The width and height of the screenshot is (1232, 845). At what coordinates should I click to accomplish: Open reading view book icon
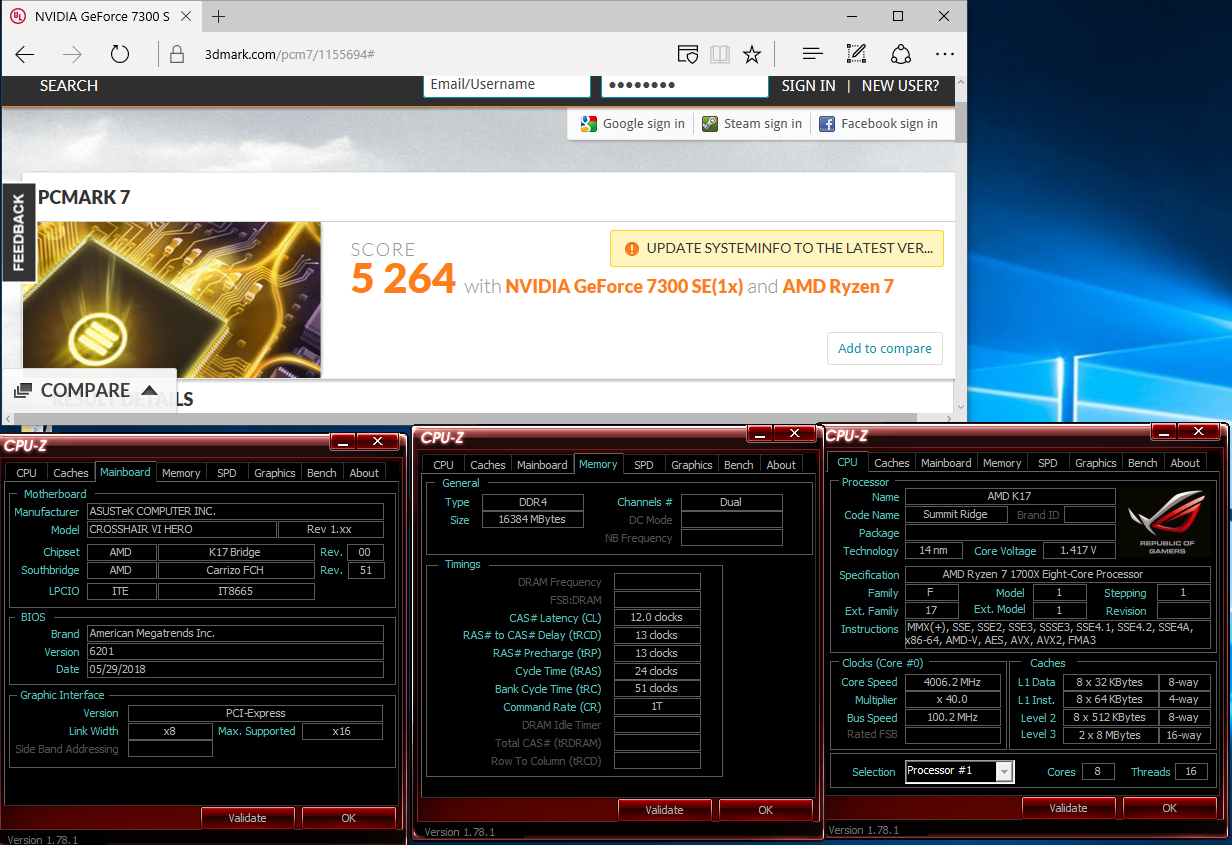tap(719, 54)
